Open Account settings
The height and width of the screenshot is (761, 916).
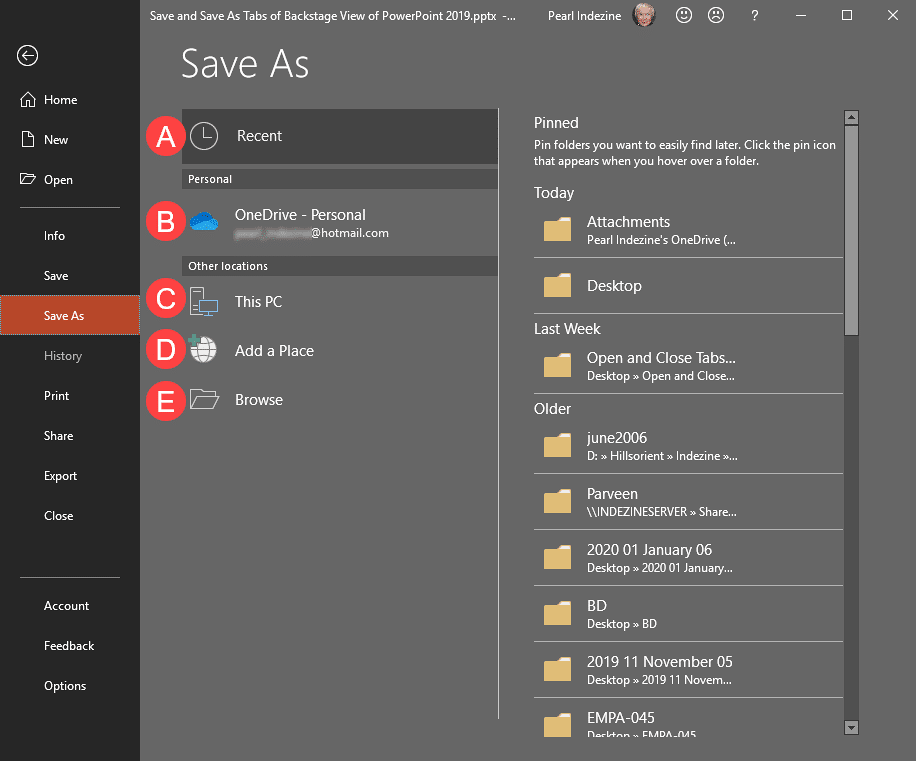point(66,605)
